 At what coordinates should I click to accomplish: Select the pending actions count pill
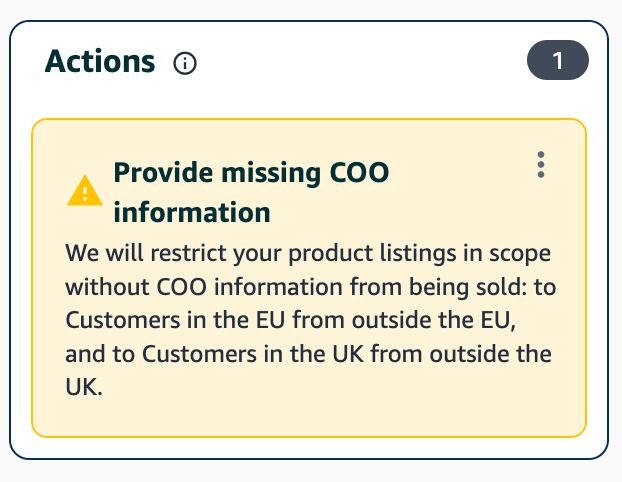tap(557, 62)
